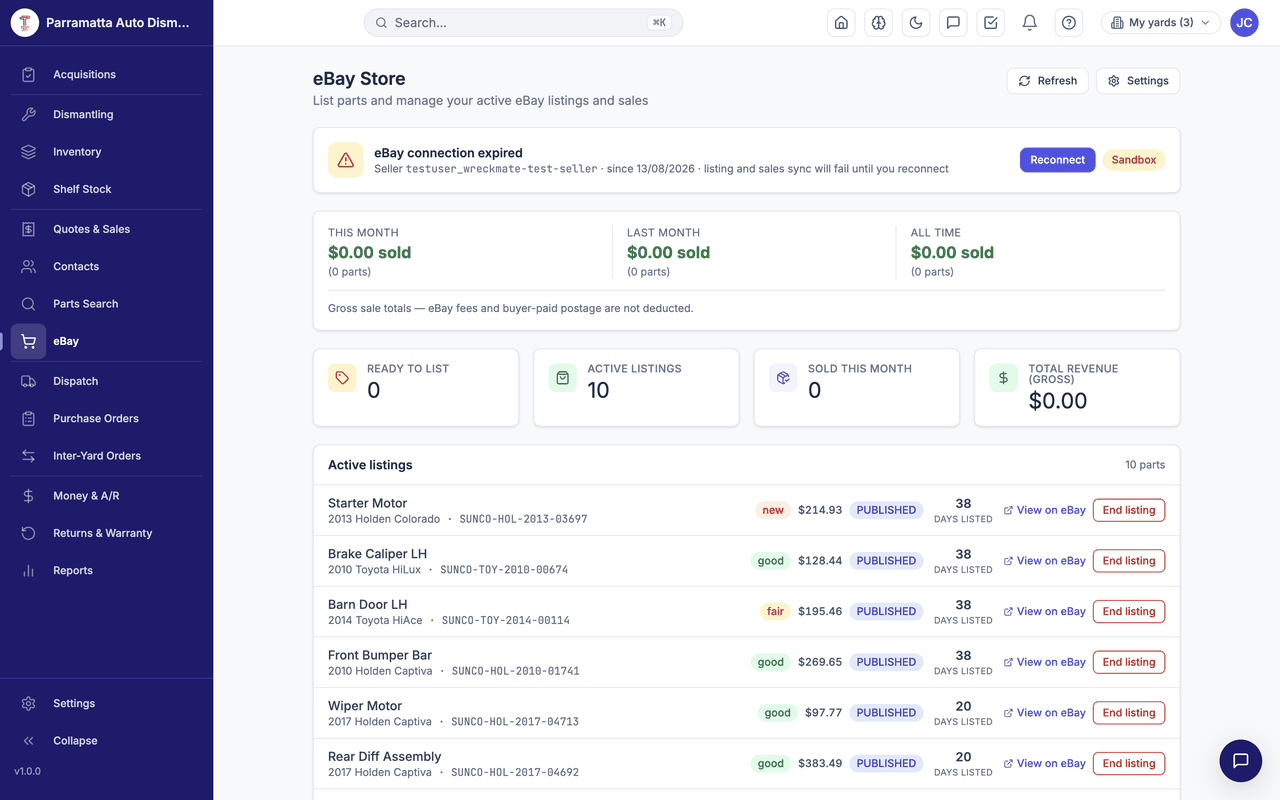This screenshot has height=800, width=1280.
Task: Click the Reports bar chart icon
Action: (x=29, y=571)
